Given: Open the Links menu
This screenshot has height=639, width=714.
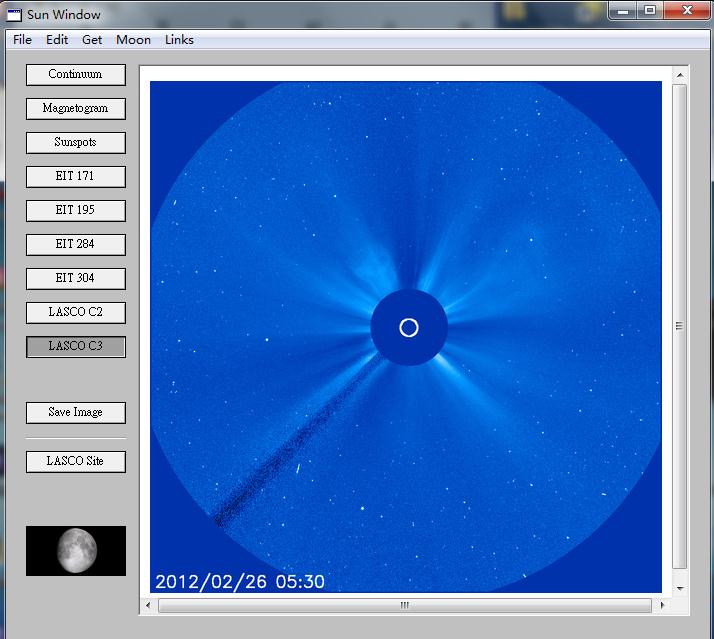Looking at the screenshot, I should coord(179,40).
